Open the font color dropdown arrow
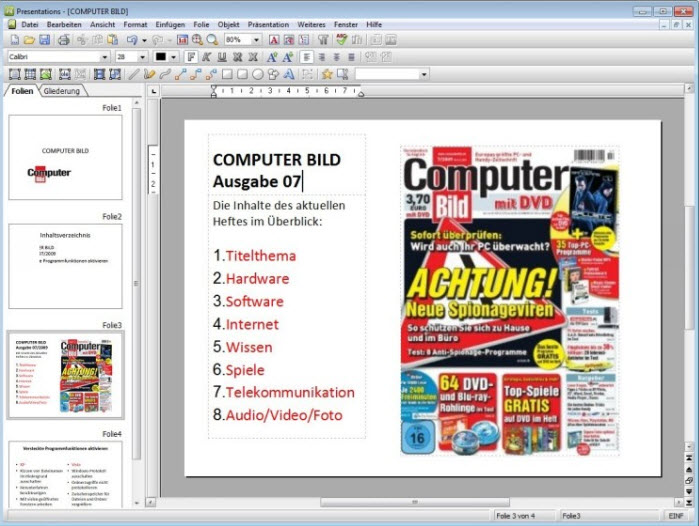 pyautogui.click(x=173, y=57)
